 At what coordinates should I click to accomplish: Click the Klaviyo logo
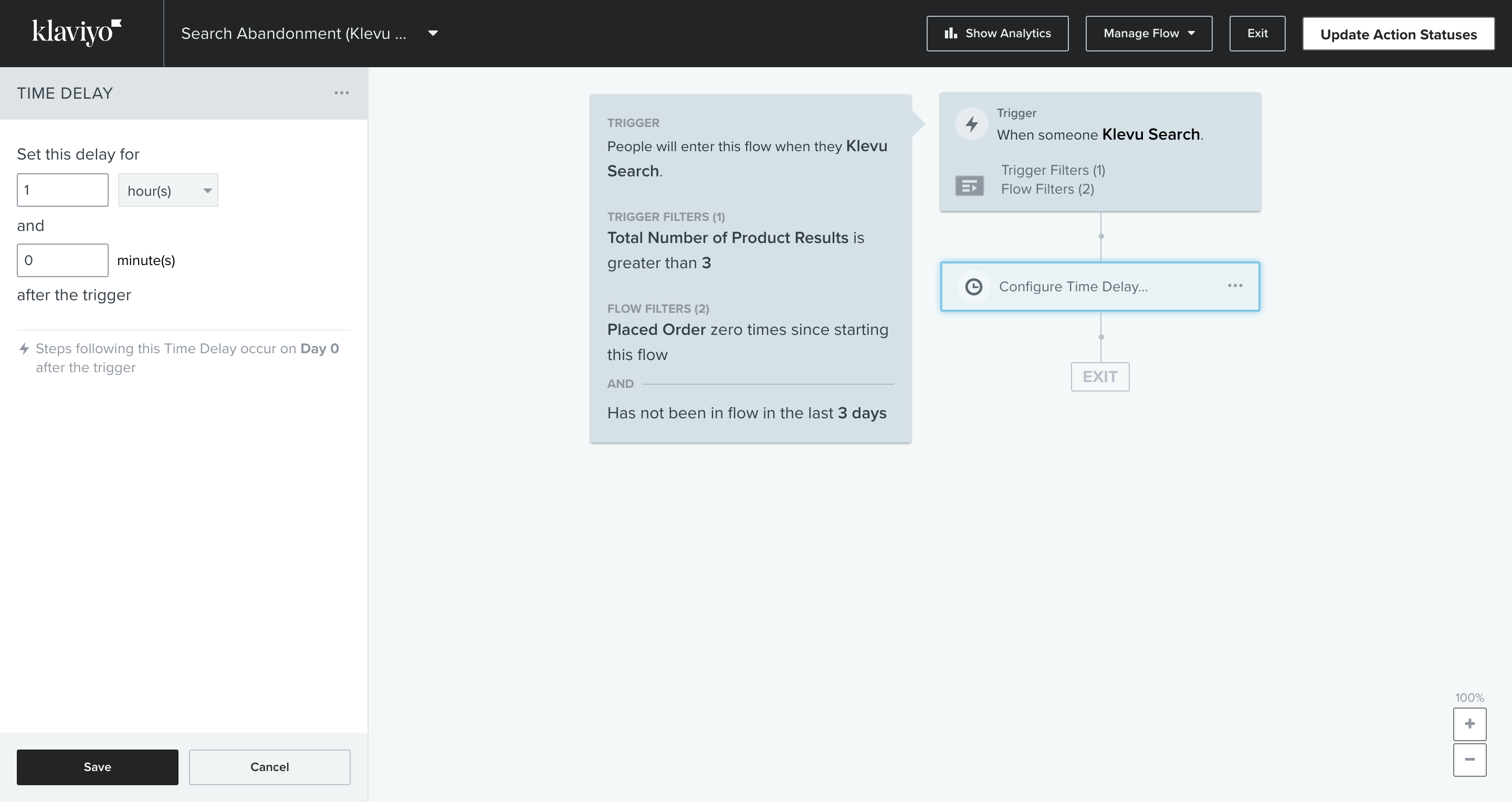(x=77, y=33)
